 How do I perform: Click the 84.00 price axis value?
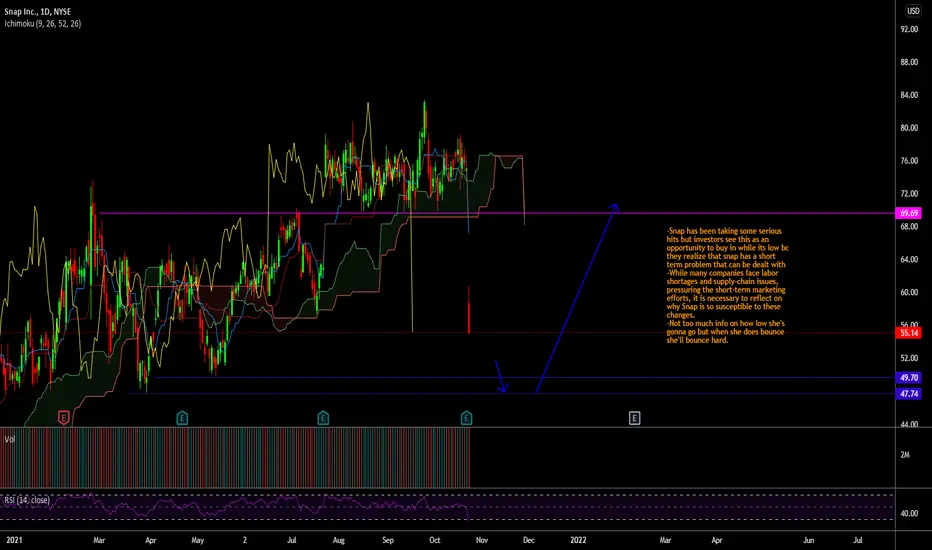[909, 95]
